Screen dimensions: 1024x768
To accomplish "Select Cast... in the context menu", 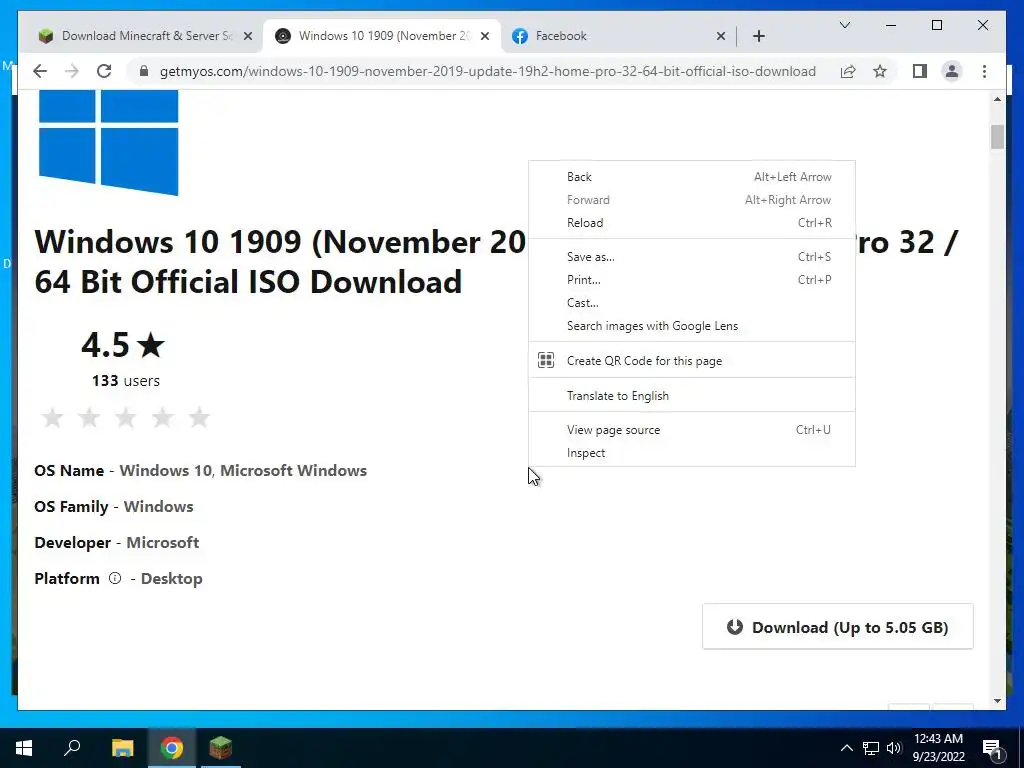I will (692, 302).
